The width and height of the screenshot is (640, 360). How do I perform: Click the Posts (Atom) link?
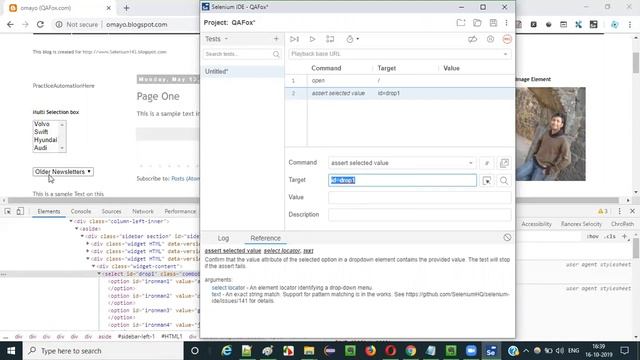tap(185, 179)
